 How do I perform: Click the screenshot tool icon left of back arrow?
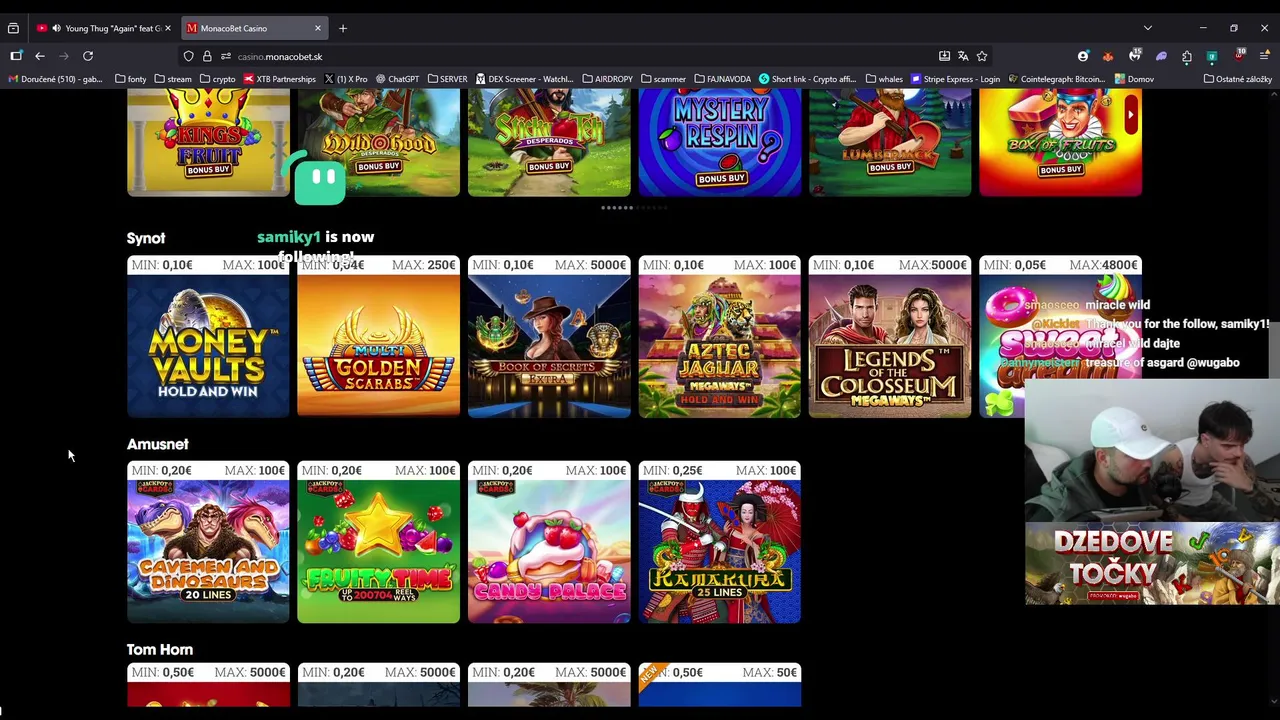(x=16, y=56)
